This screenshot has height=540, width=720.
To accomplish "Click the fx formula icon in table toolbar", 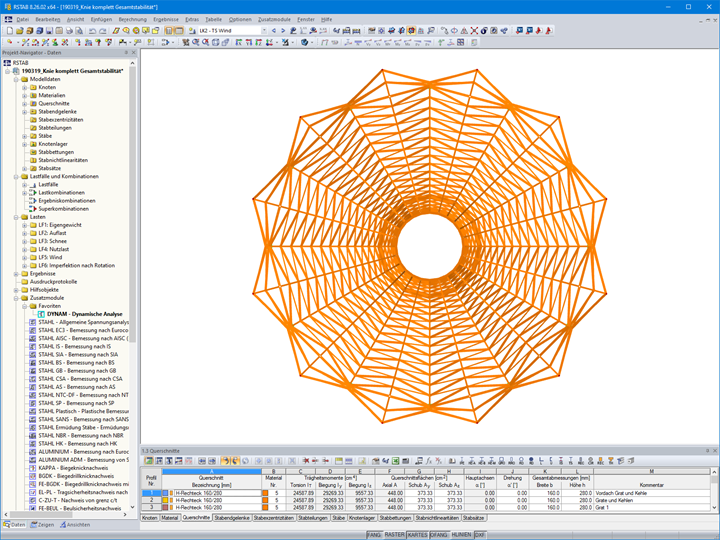I will [x=429, y=461].
